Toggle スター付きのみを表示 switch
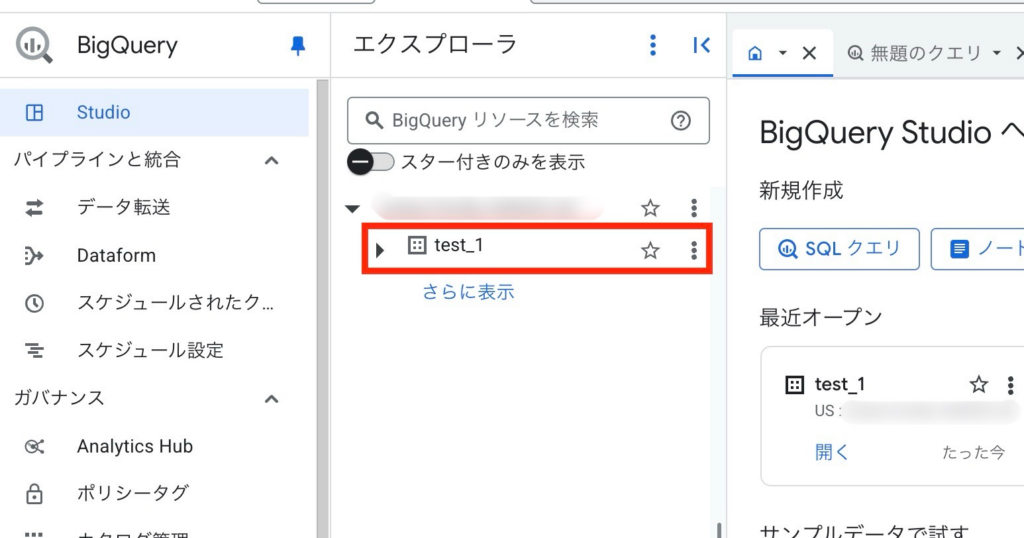The image size is (1024, 538). (x=370, y=161)
